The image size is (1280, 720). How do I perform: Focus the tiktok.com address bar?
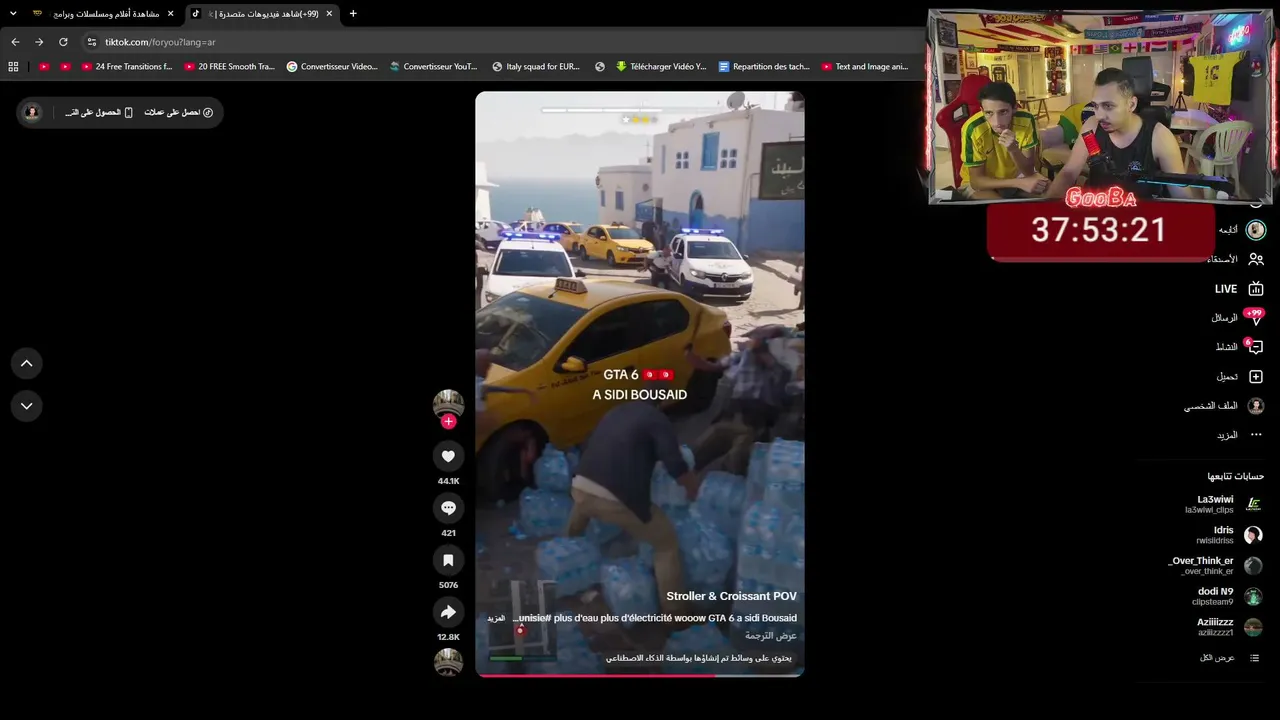500,42
